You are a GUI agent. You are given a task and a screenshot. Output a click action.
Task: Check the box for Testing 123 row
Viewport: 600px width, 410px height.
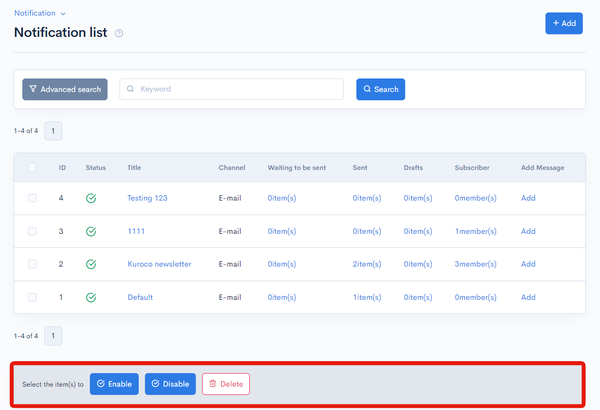32,198
